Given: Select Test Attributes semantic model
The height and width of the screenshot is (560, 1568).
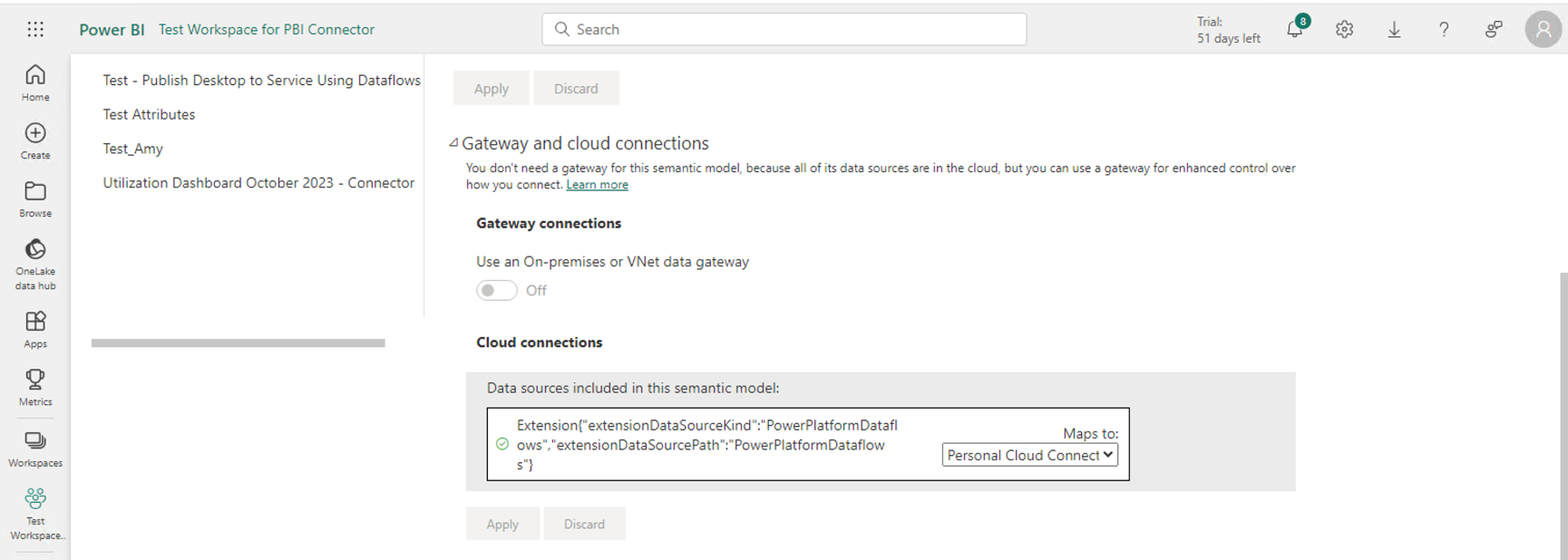Looking at the screenshot, I should [149, 114].
